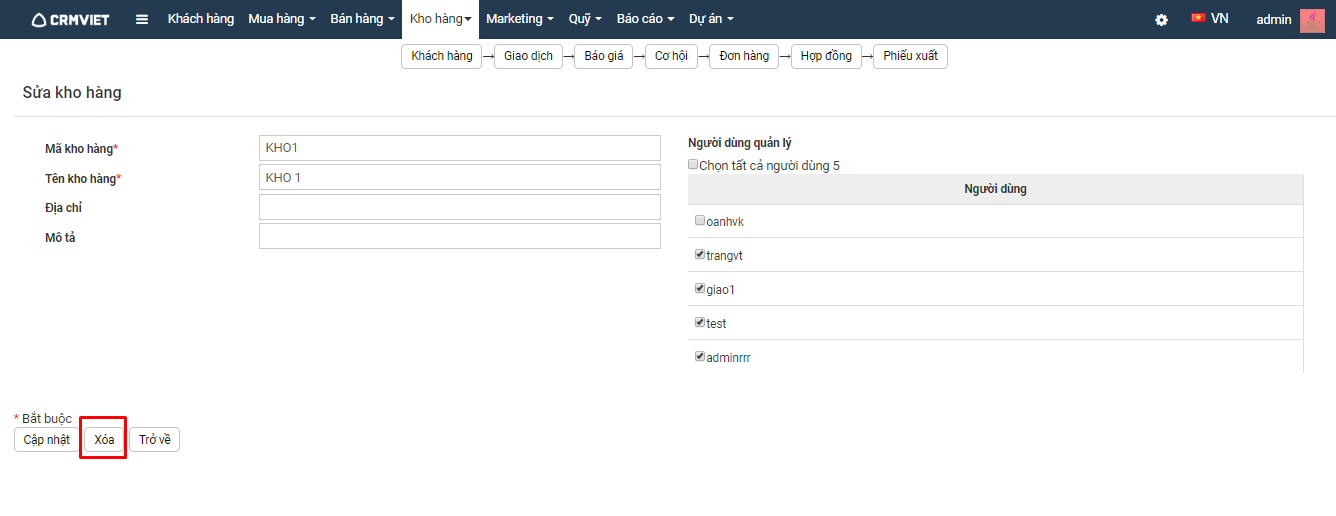Screen dimensions: 1336x516
Task: Focus the Địa chỉ input field
Action: click(x=460, y=207)
